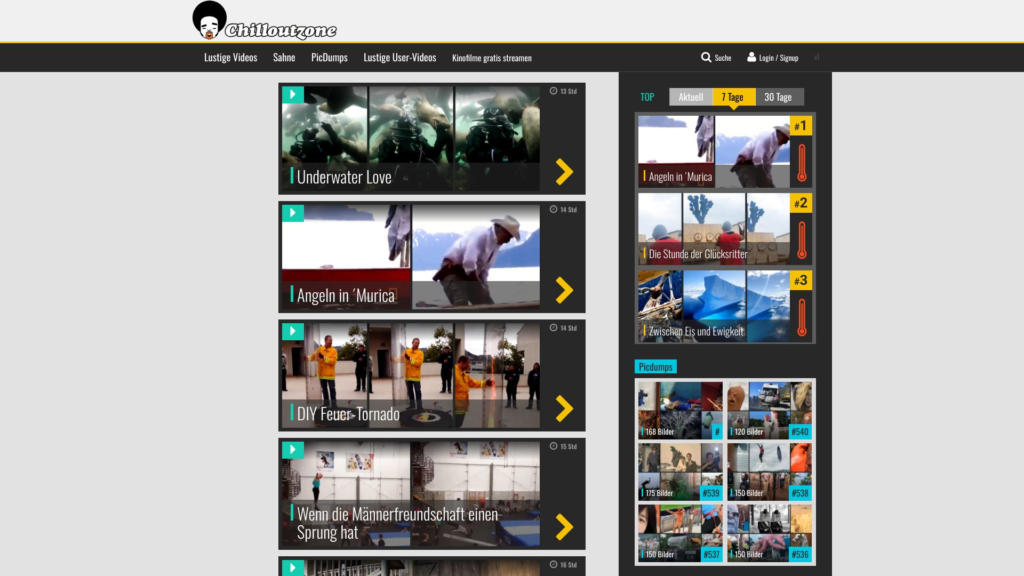Click the yellow arrow on Underwater Love
1024x576 pixels.
click(x=564, y=172)
